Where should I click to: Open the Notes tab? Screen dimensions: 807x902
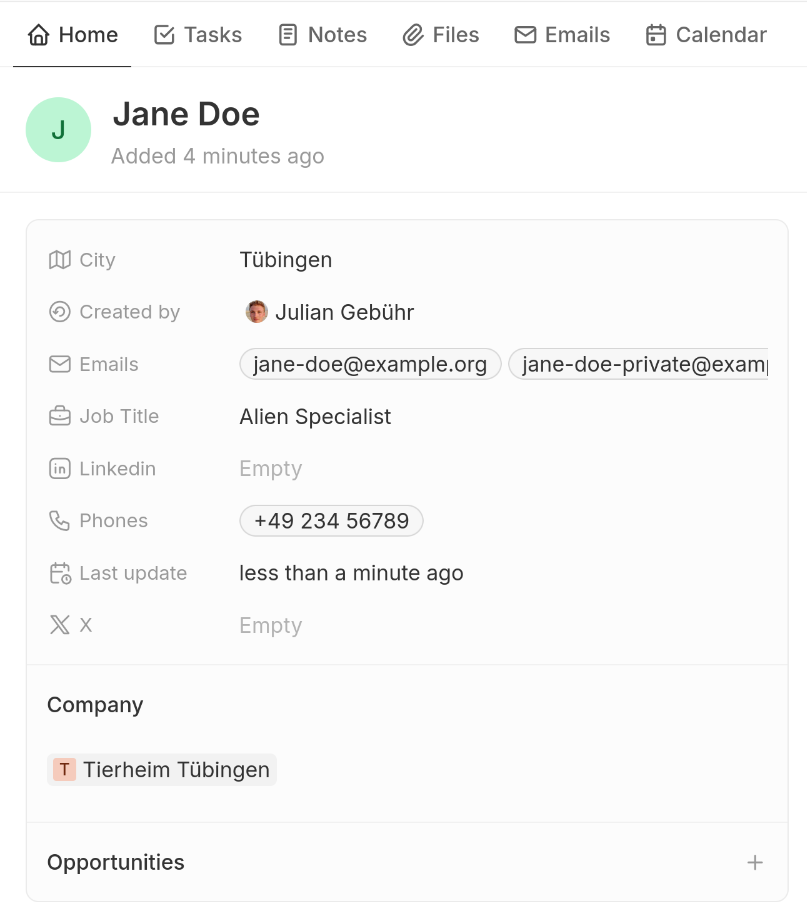[x=322, y=35]
